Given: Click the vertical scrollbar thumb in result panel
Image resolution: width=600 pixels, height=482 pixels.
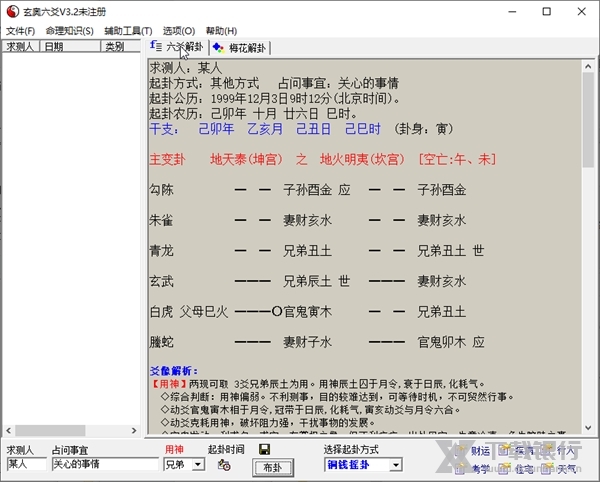Looking at the screenshot, I should [x=588, y=120].
